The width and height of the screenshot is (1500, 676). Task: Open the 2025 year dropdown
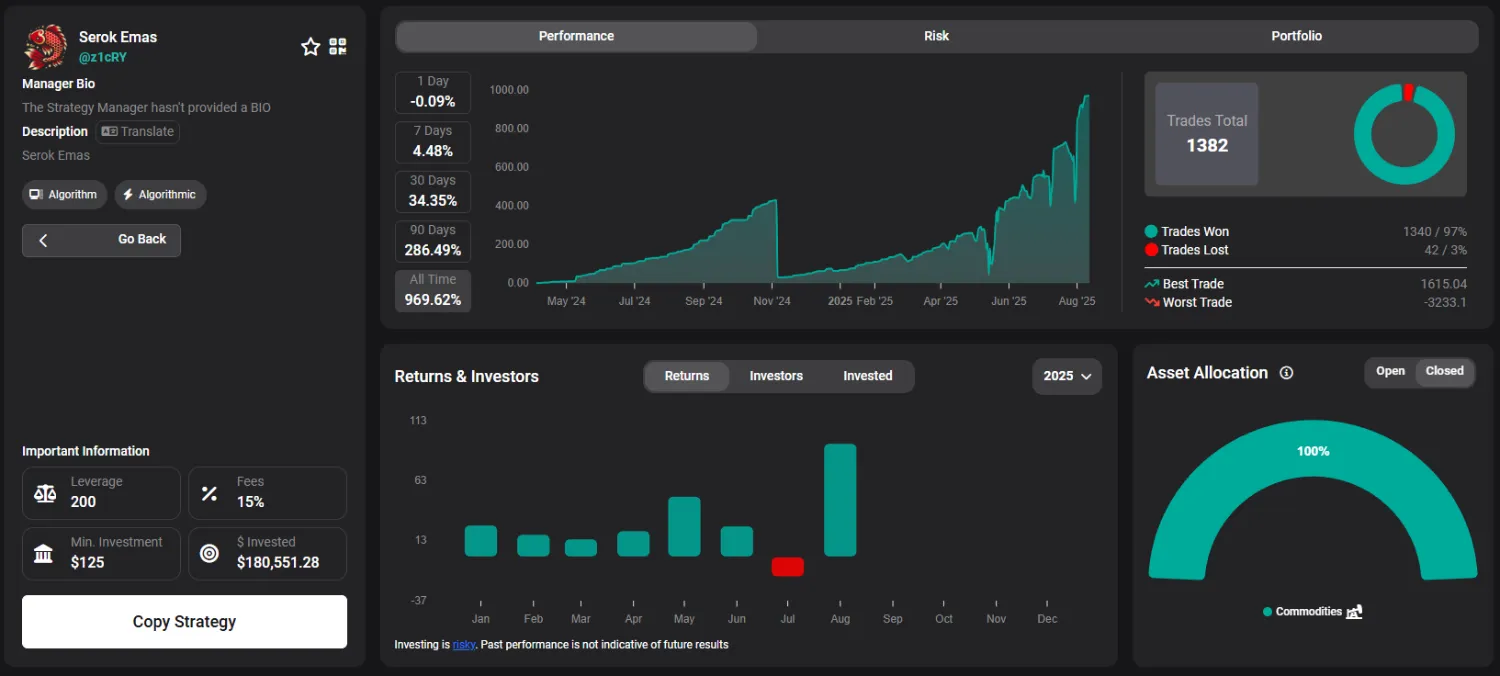[1067, 377]
